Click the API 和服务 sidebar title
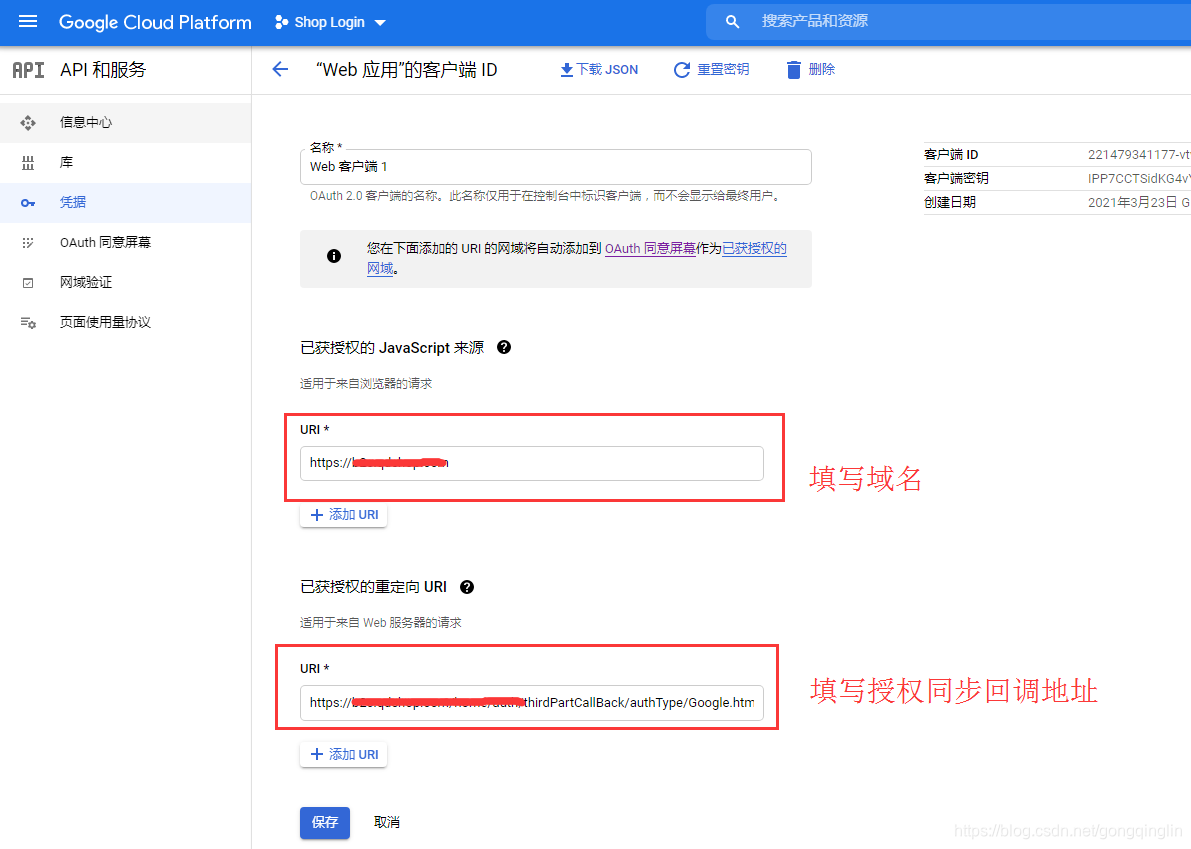The width and height of the screenshot is (1191, 849). click(x=103, y=70)
